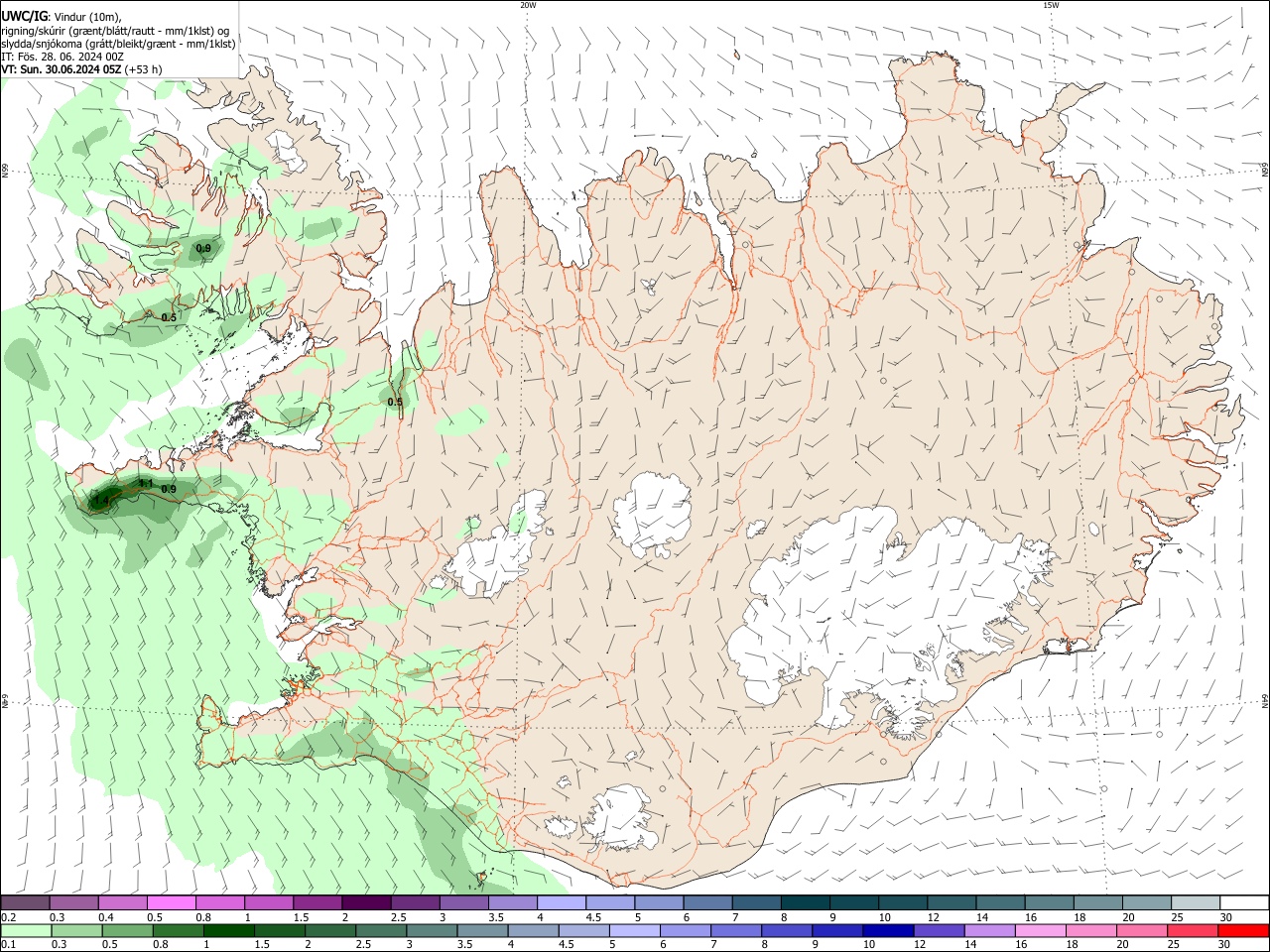1270x952 pixels.
Task: Click the 0.1 label on the lower legend
Action: pyautogui.click(x=8, y=945)
